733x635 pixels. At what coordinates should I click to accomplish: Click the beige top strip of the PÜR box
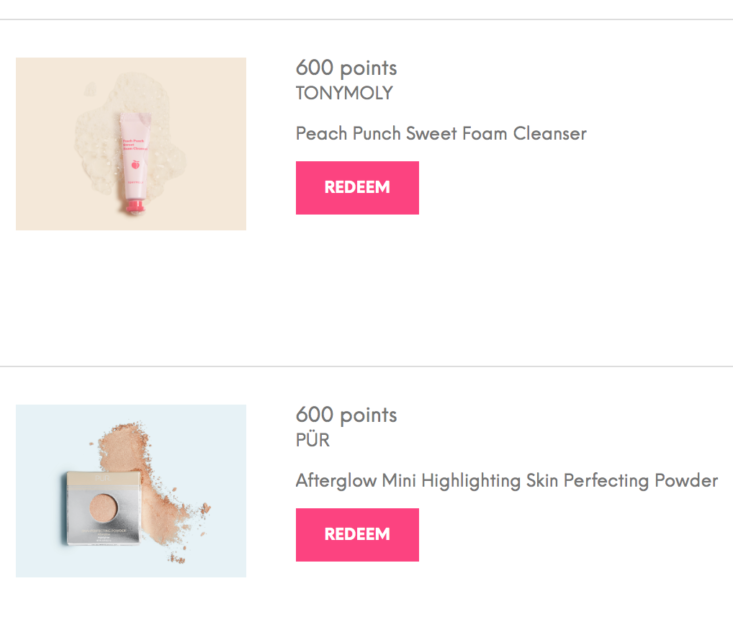pos(103,478)
